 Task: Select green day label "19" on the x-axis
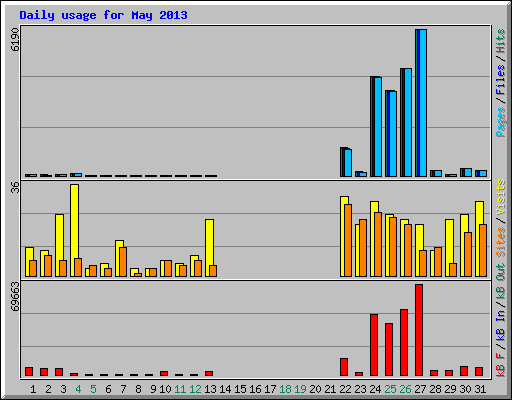click(300, 389)
